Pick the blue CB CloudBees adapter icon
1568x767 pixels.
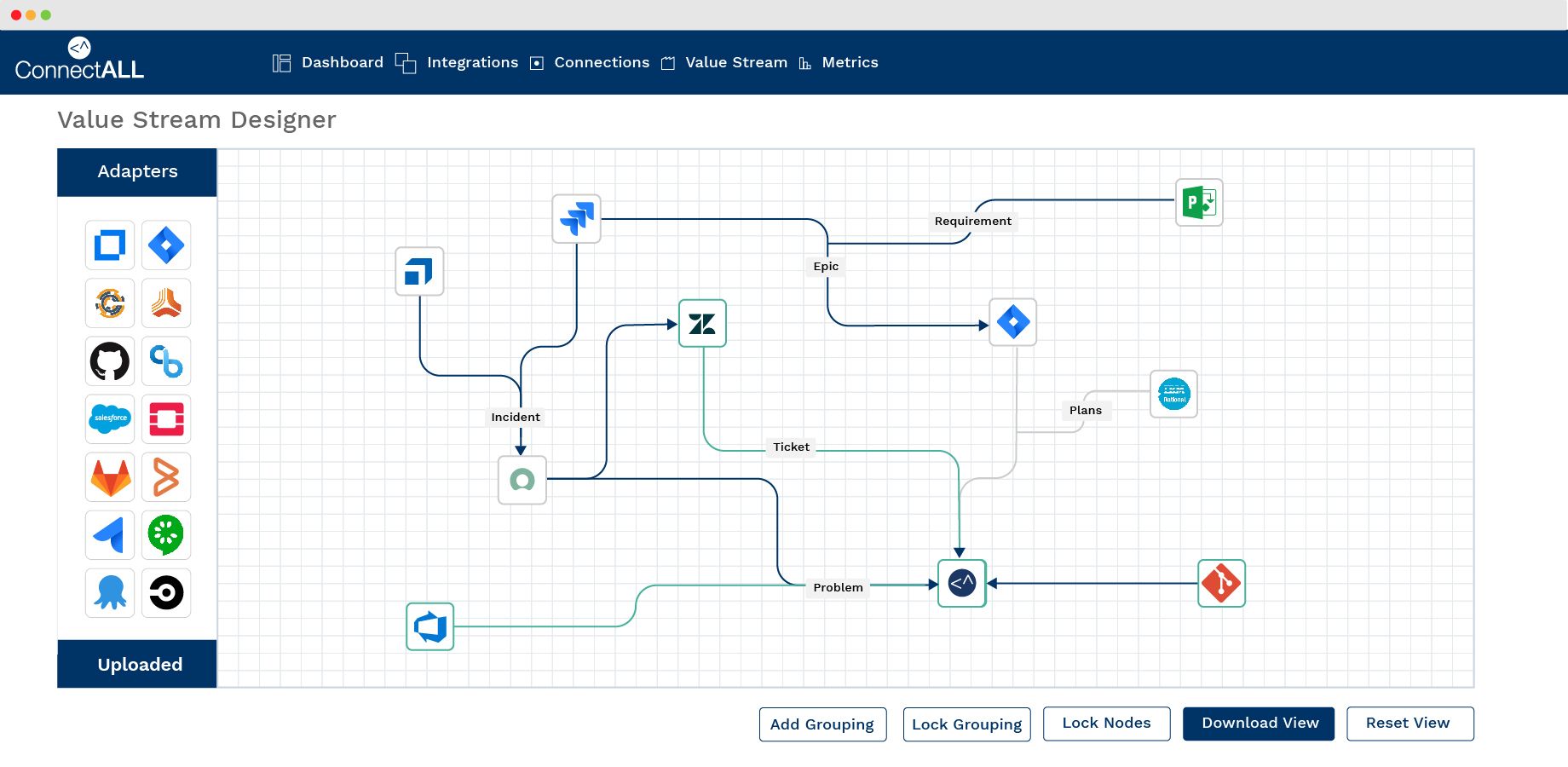[x=166, y=361]
